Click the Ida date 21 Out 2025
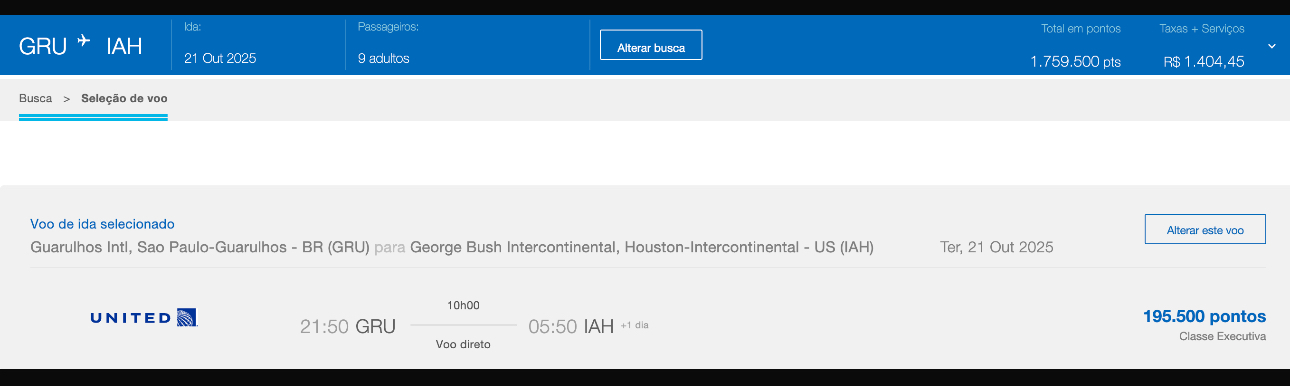 220,58
